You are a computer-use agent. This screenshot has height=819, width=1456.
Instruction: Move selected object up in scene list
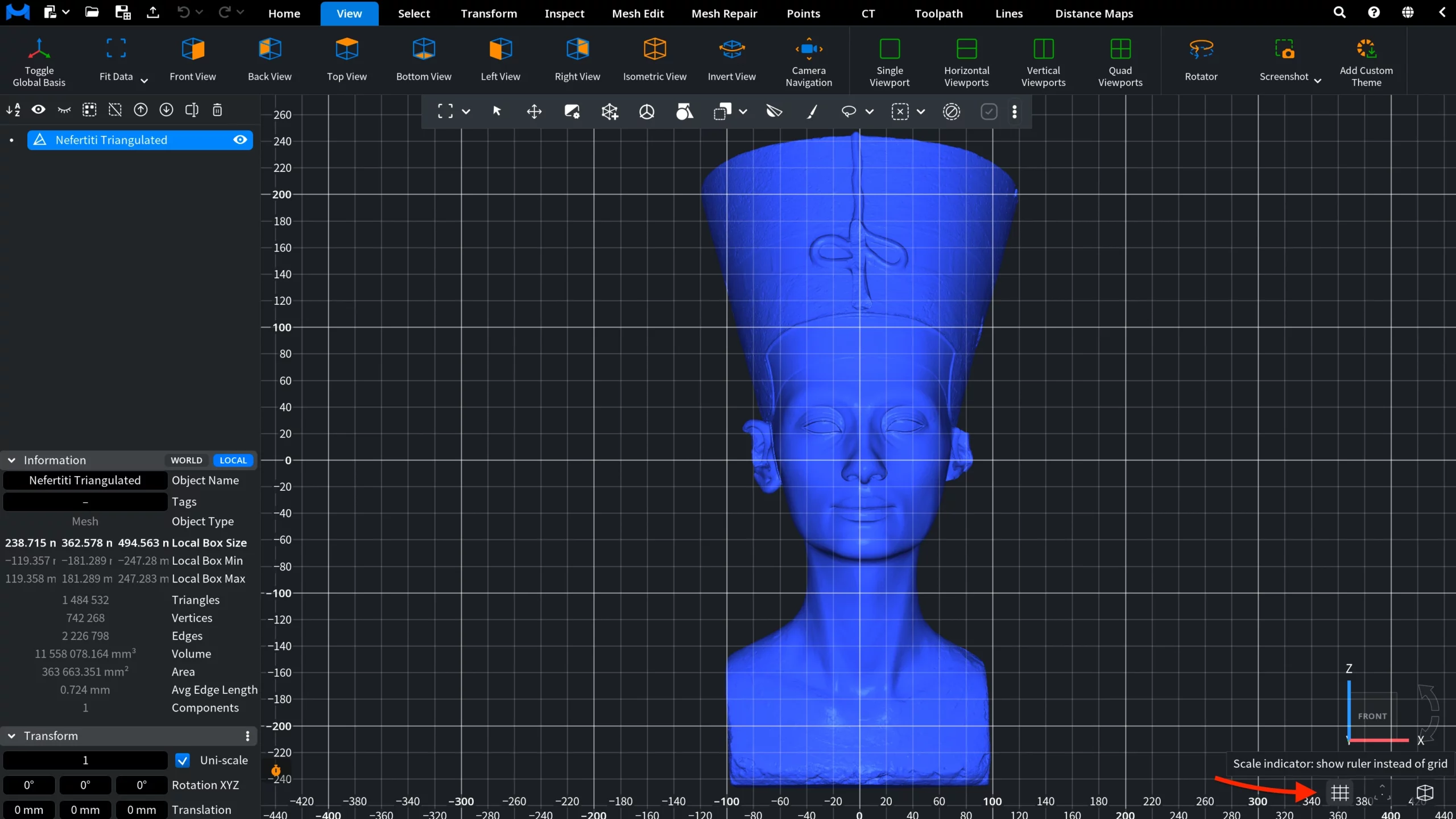click(140, 110)
